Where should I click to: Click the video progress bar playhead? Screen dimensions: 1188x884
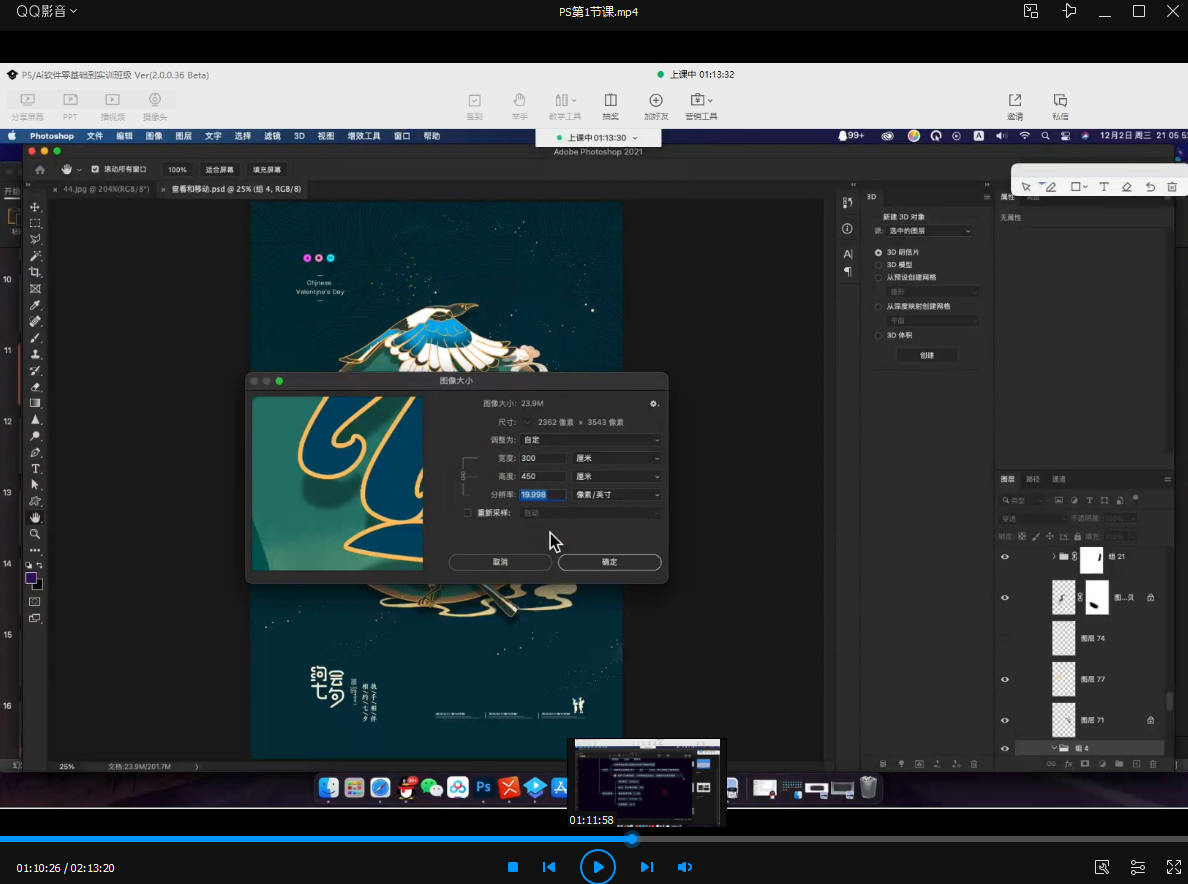tap(632, 839)
